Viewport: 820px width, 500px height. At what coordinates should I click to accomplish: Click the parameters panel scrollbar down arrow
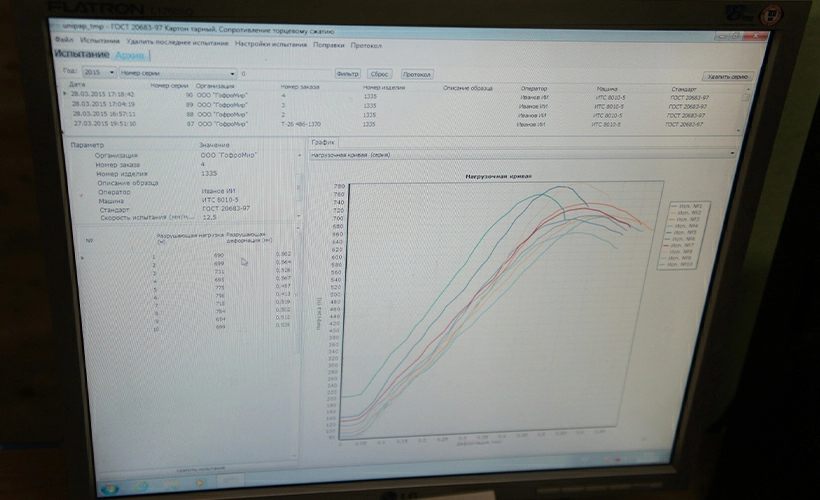click(299, 215)
